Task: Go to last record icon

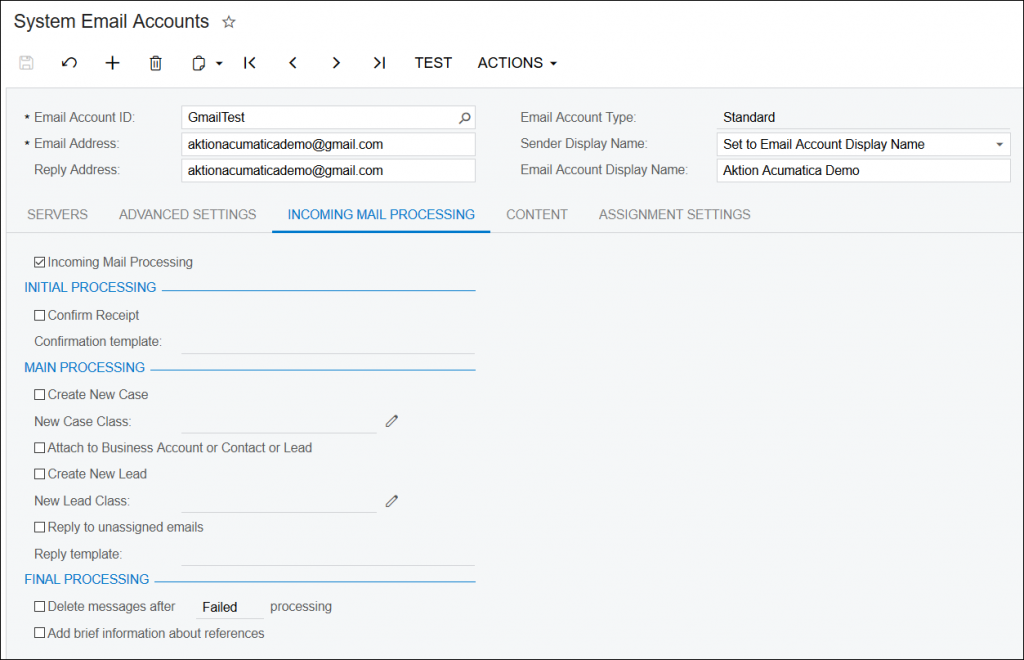Action: tap(379, 63)
